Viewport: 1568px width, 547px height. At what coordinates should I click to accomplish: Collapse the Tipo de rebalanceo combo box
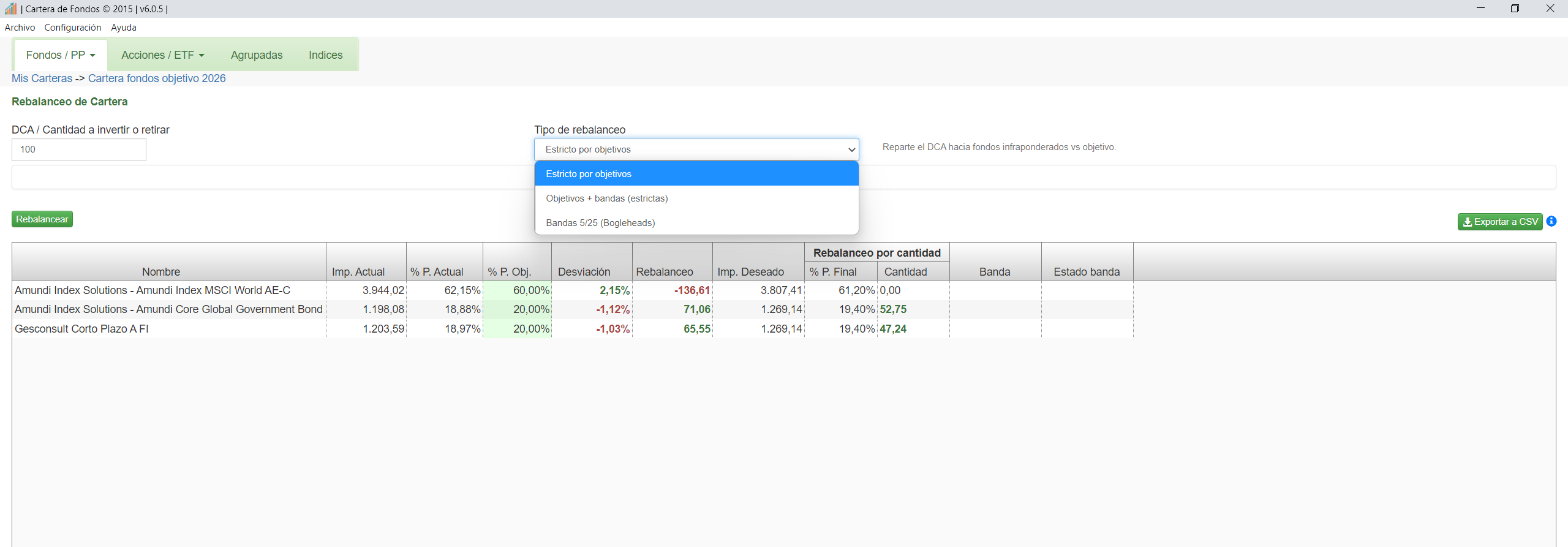point(696,149)
